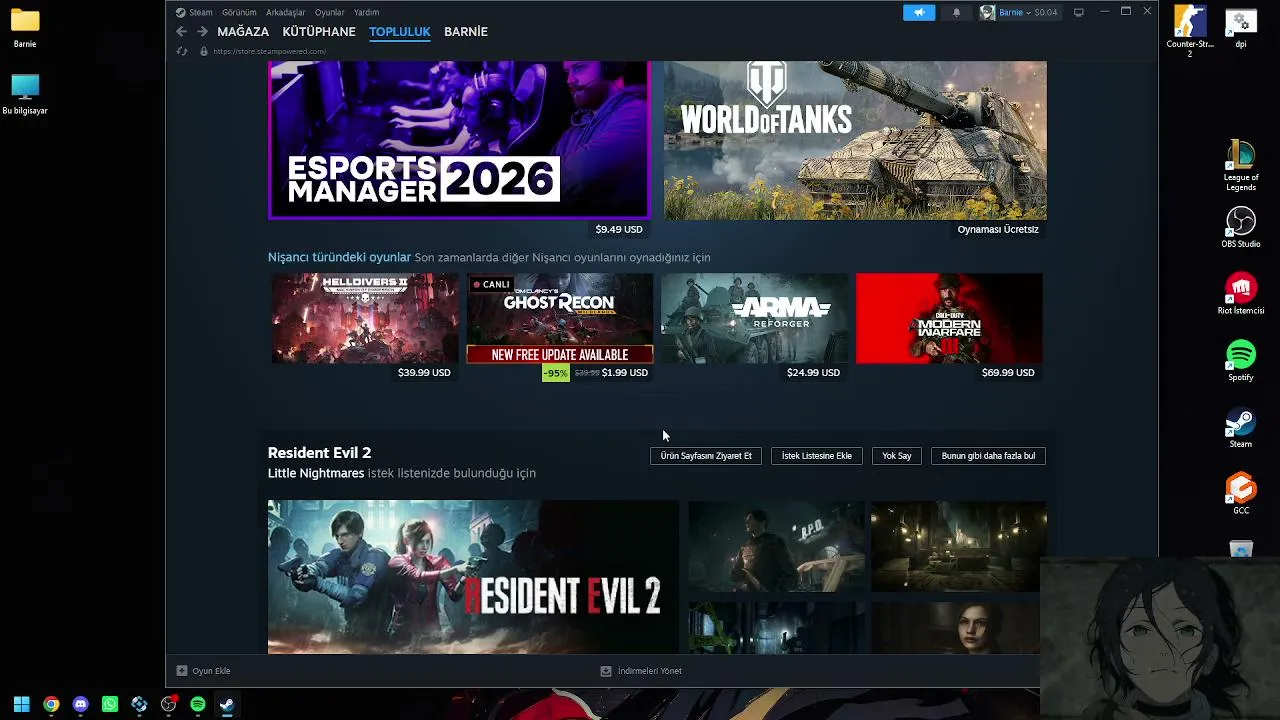Open the Modern Warfare III game capsule
Screen dimensions: 1280x720
coord(949,318)
